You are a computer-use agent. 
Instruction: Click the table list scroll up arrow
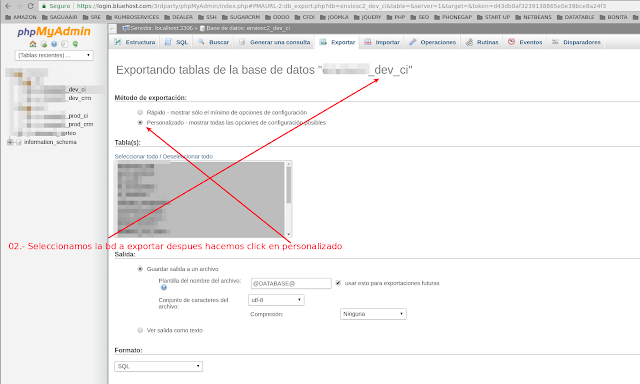click(x=289, y=164)
